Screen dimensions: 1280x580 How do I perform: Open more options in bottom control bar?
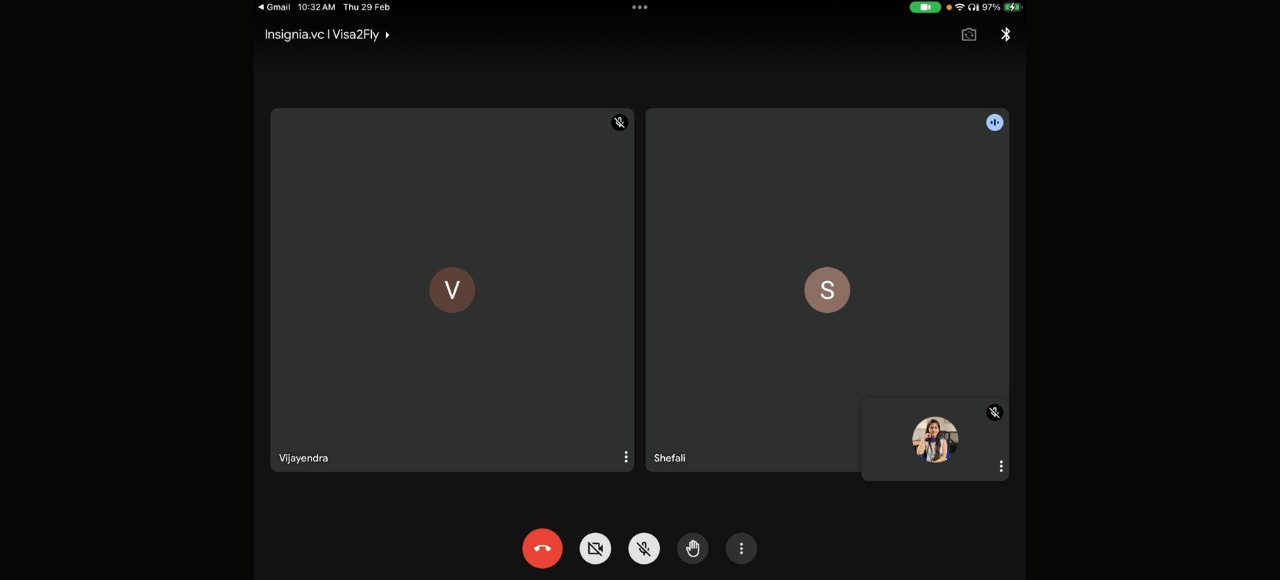(x=741, y=548)
